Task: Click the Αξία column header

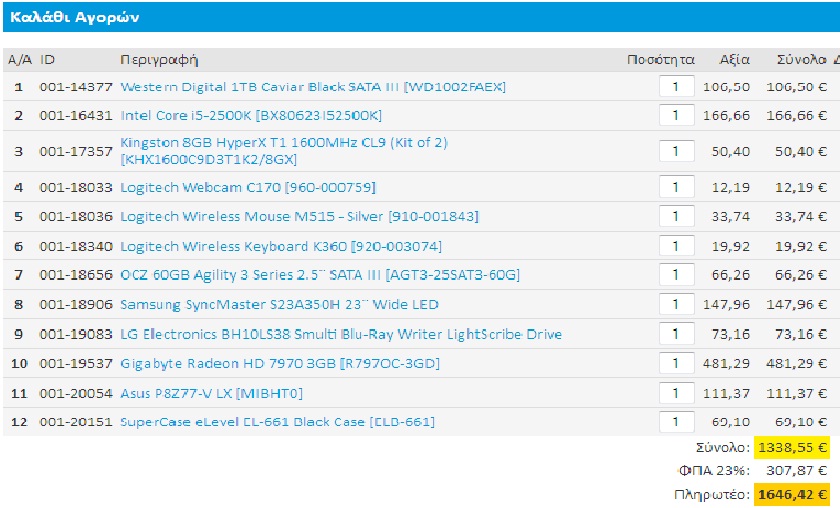Action: point(734,59)
